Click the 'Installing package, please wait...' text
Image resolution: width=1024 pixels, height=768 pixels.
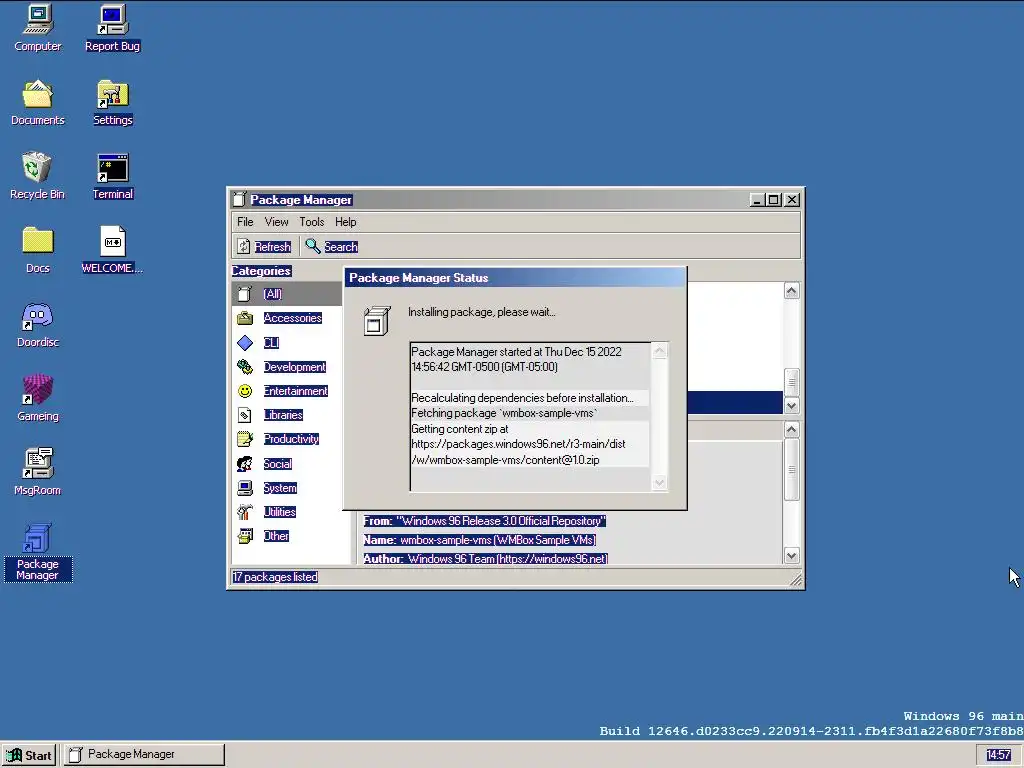point(482,312)
